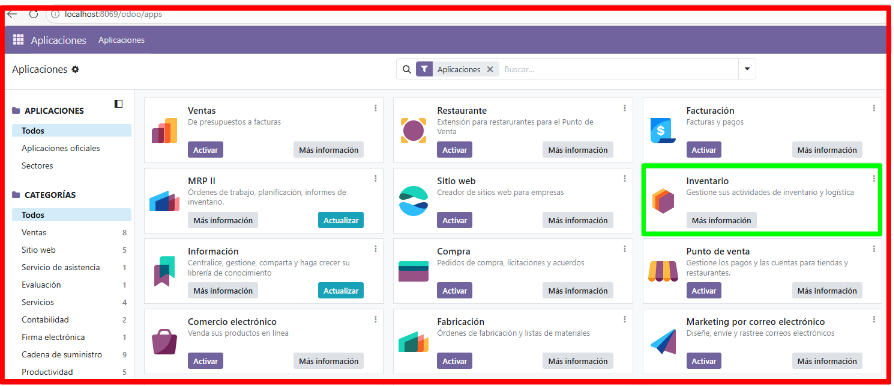Activate the Sitio web app
Viewport: 894px width, 386px height.
click(454, 220)
